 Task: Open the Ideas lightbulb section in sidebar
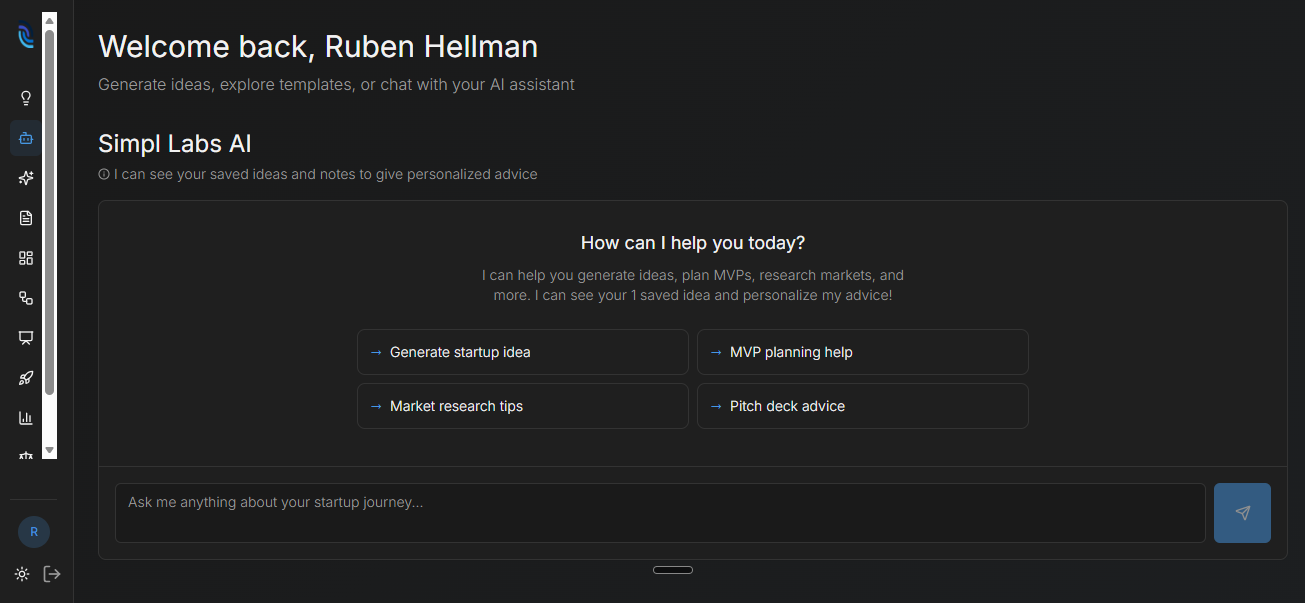coord(25,97)
